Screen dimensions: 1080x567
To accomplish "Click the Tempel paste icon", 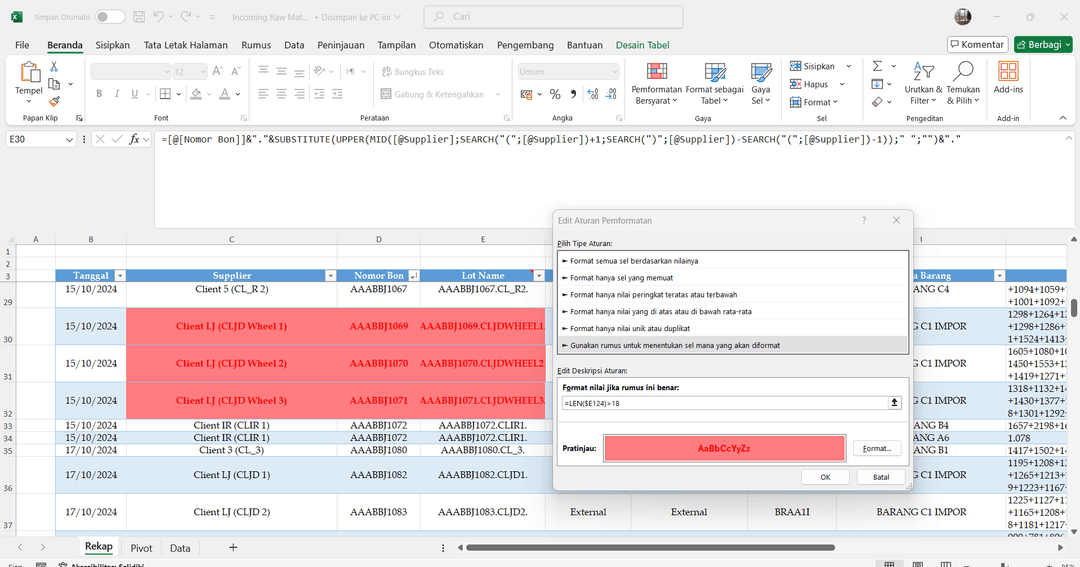I will [29, 72].
